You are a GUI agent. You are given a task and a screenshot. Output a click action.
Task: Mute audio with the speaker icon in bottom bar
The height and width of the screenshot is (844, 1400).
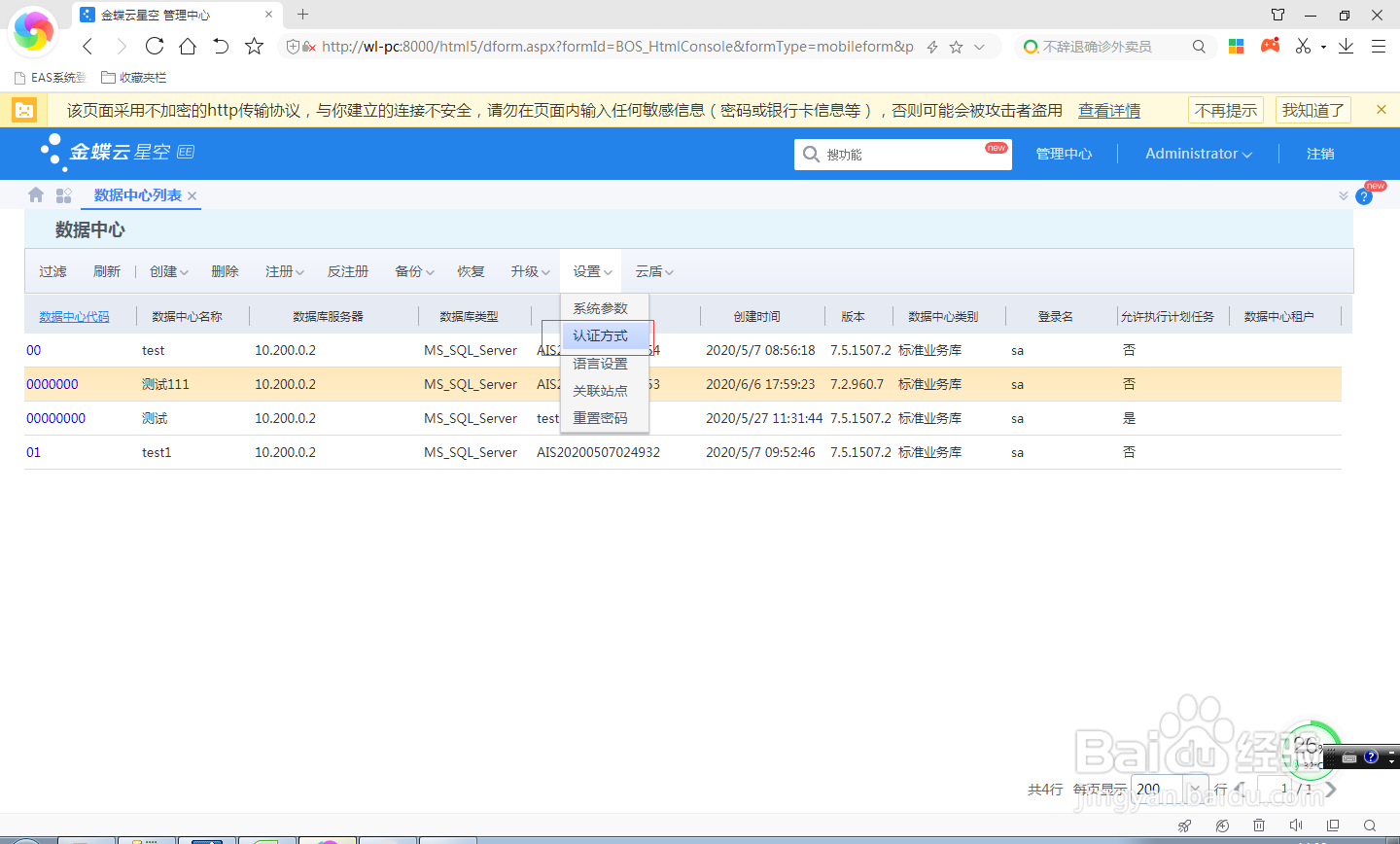click(x=1296, y=825)
